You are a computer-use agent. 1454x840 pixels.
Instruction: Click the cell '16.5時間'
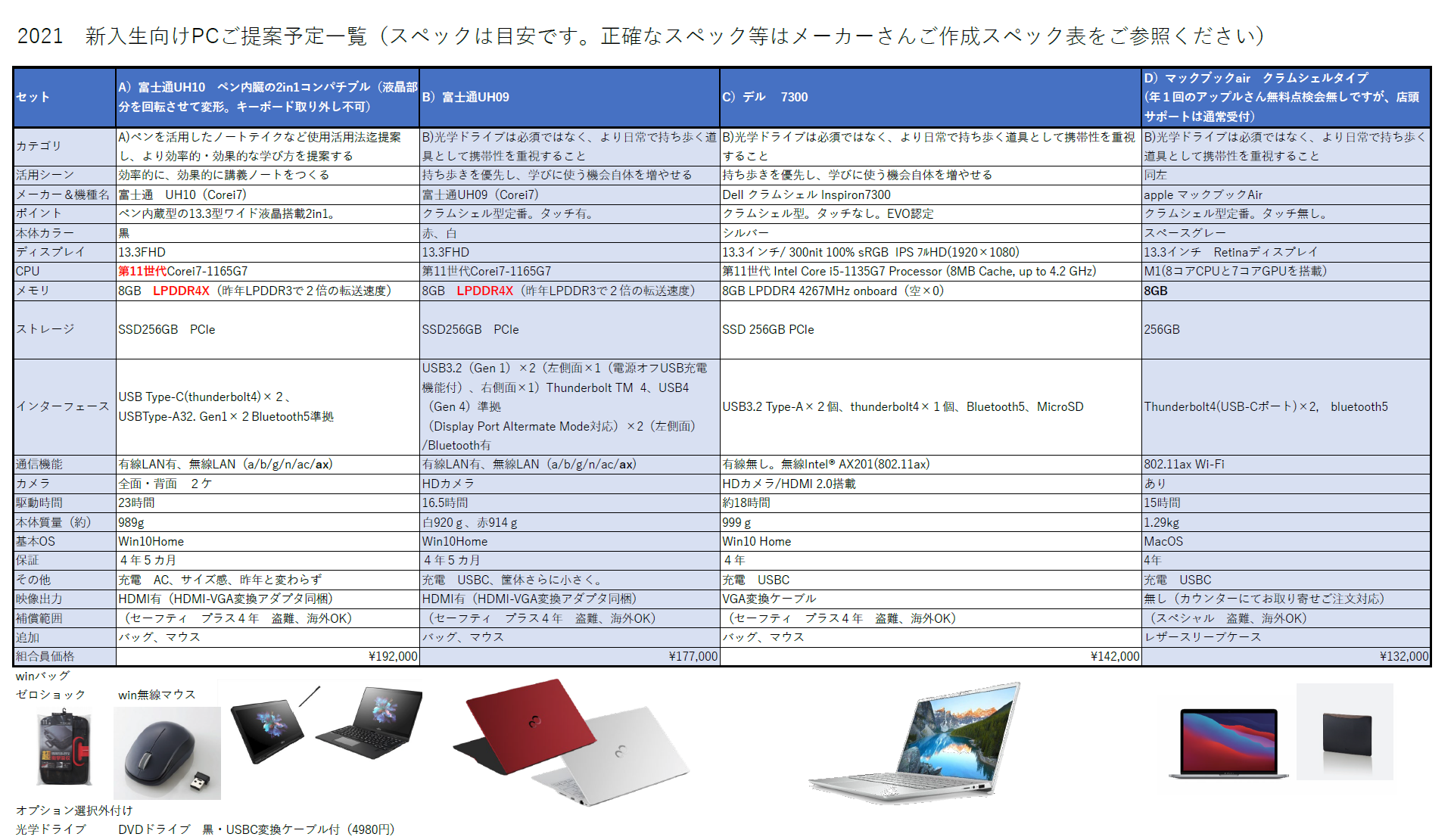[x=569, y=502]
